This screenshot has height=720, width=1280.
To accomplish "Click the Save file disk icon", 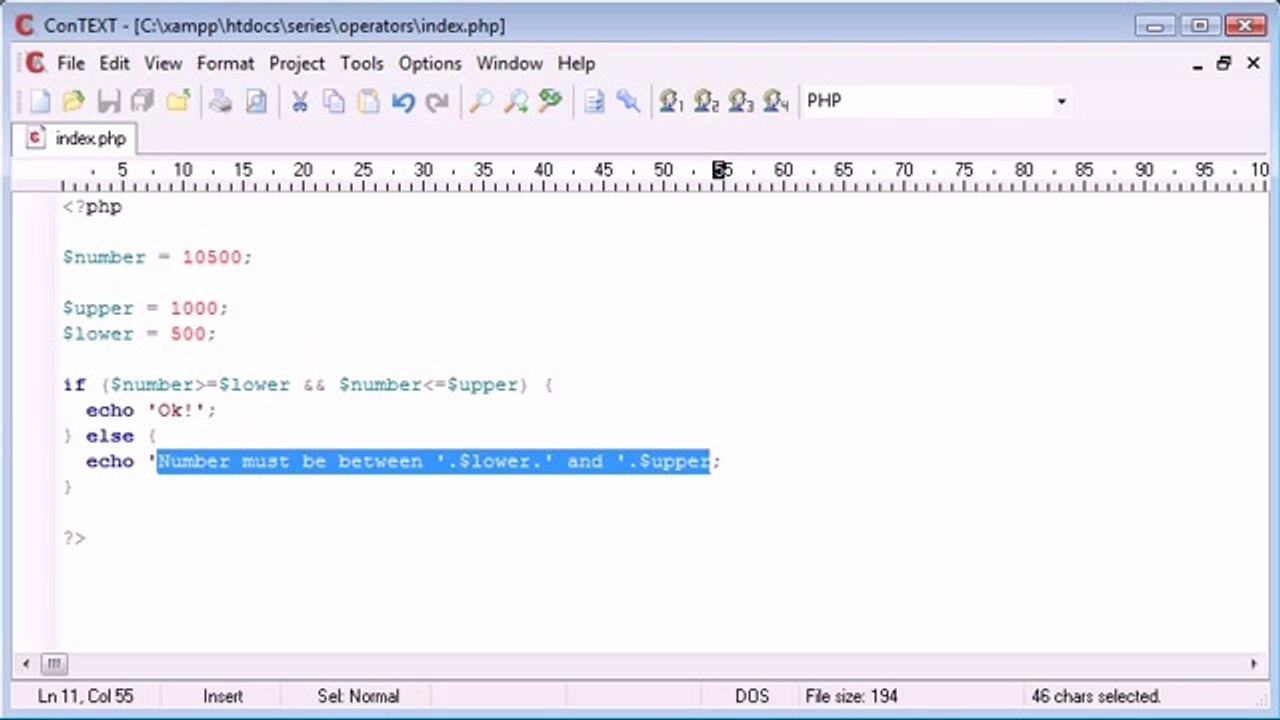I will 108,101.
